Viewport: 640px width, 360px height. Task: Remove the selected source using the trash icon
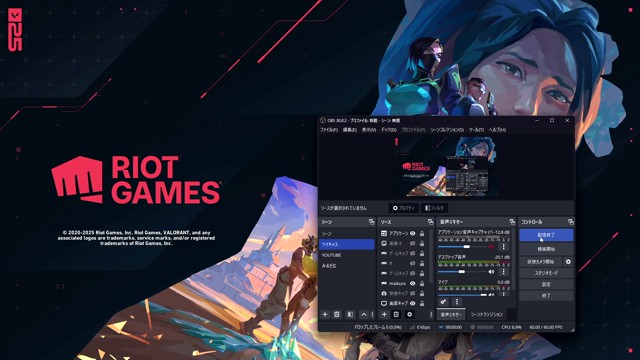(396, 314)
